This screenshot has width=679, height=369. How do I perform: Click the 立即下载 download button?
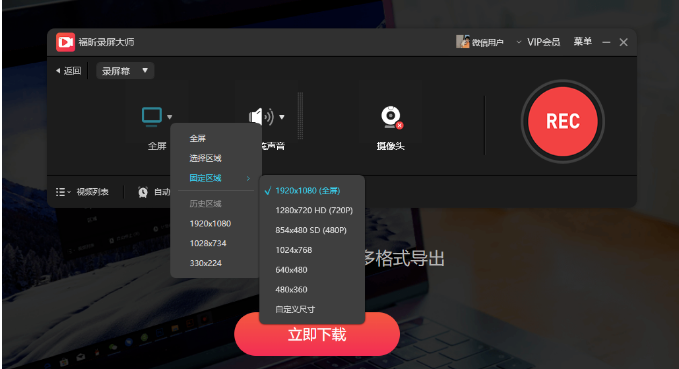(317, 334)
